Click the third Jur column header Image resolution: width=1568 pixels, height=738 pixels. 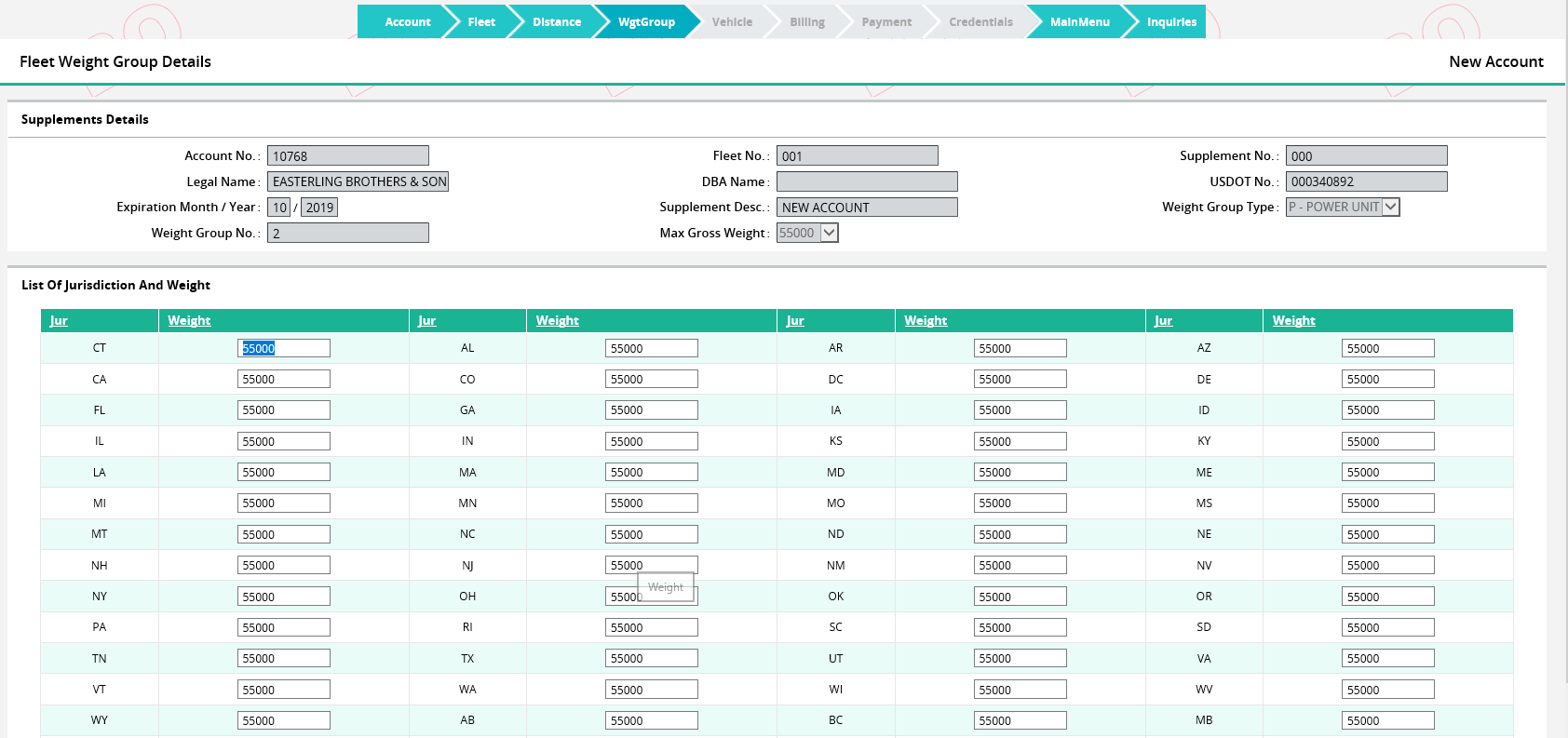pyautogui.click(x=795, y=320)
